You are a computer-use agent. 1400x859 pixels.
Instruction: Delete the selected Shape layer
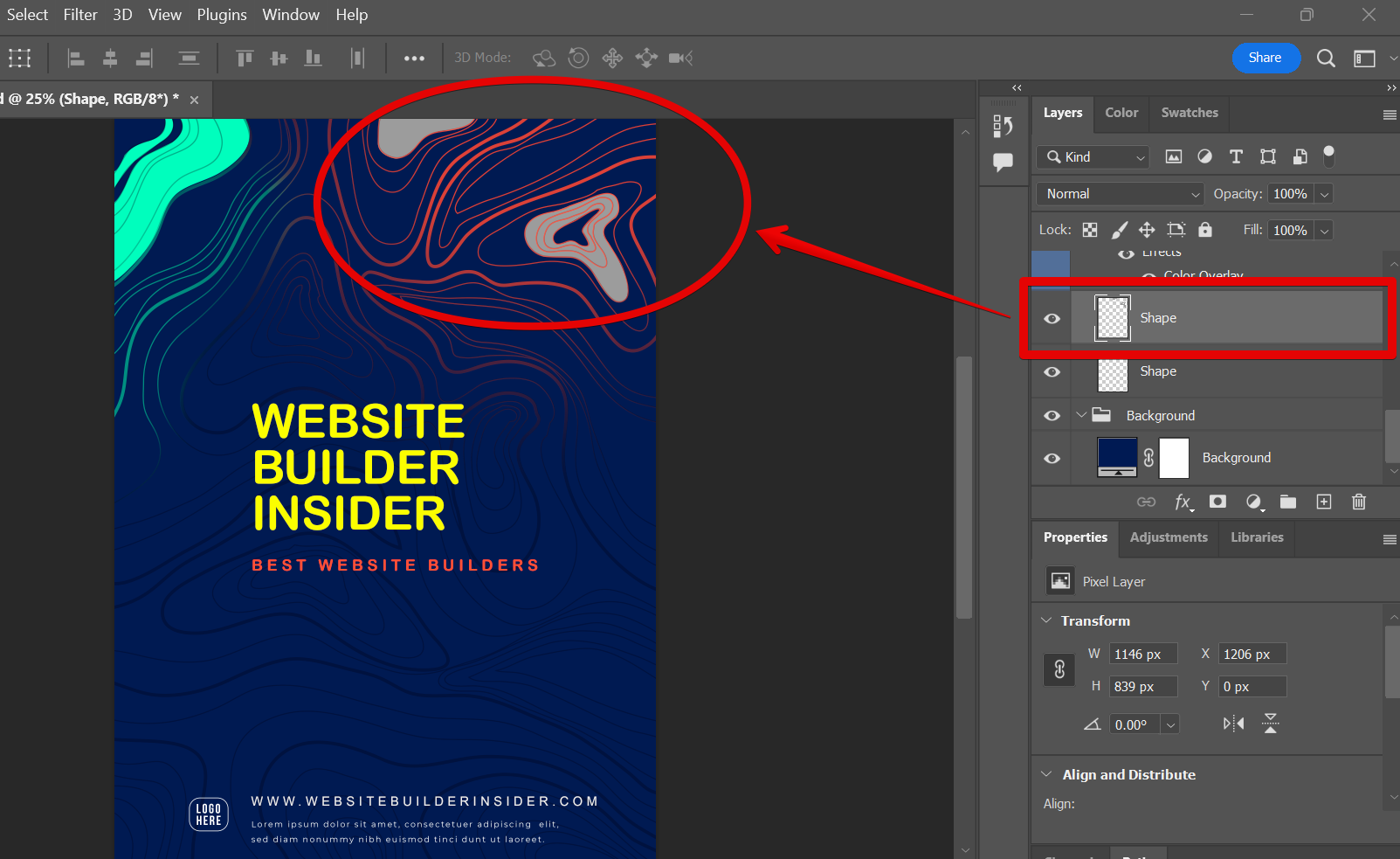point(1359,502)
